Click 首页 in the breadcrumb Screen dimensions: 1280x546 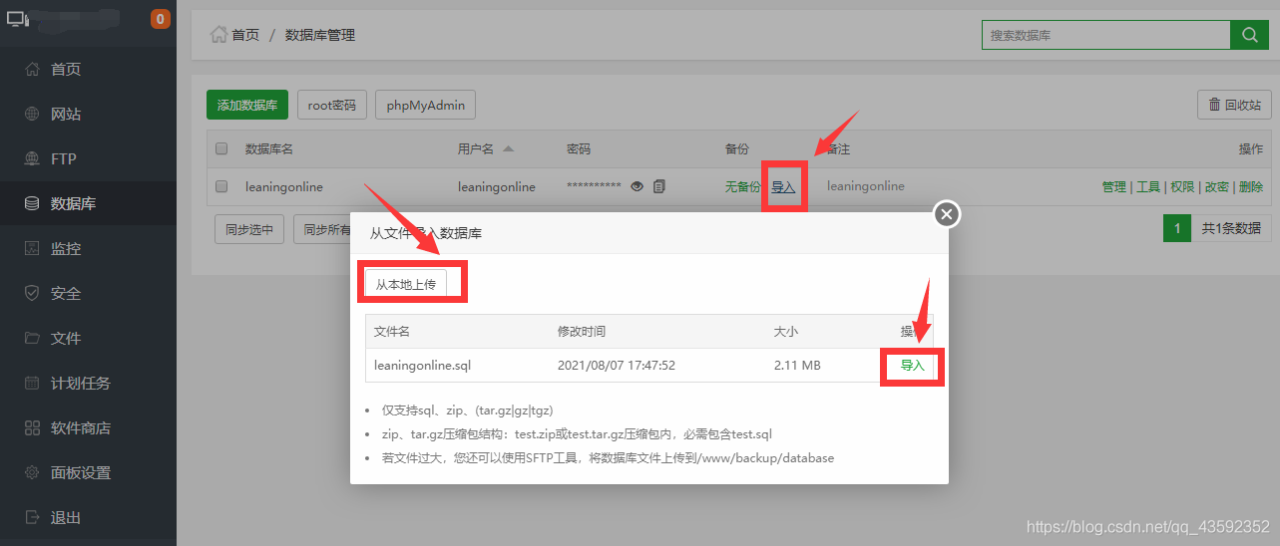(245, 35)
